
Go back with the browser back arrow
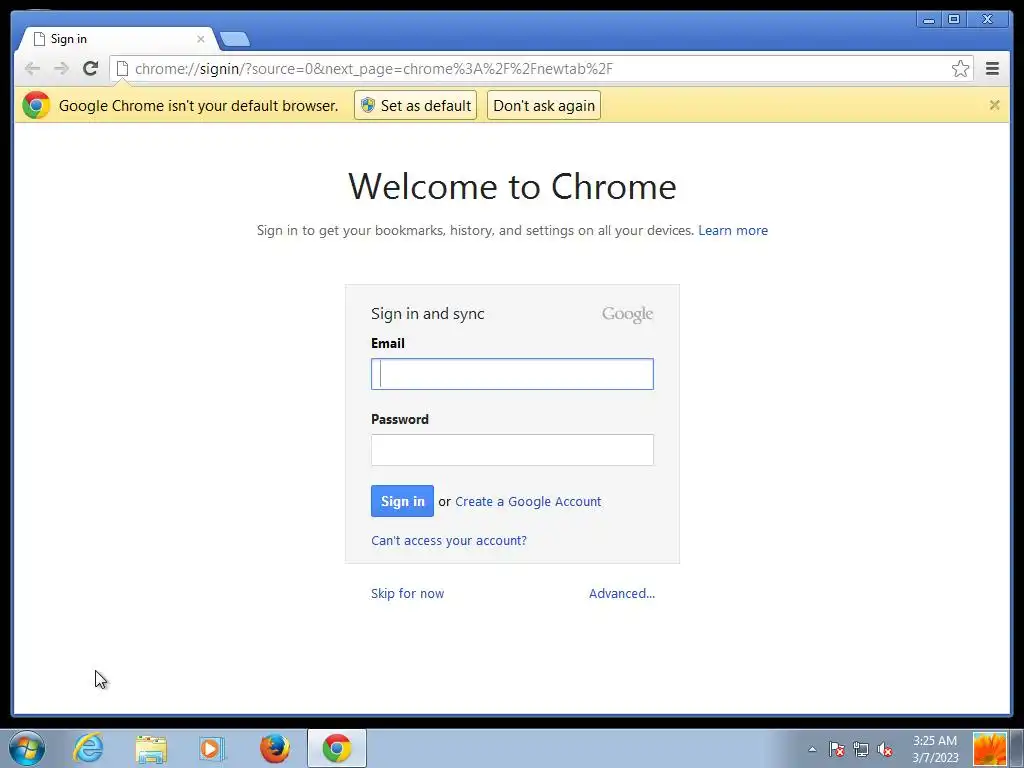pos(32,69)
